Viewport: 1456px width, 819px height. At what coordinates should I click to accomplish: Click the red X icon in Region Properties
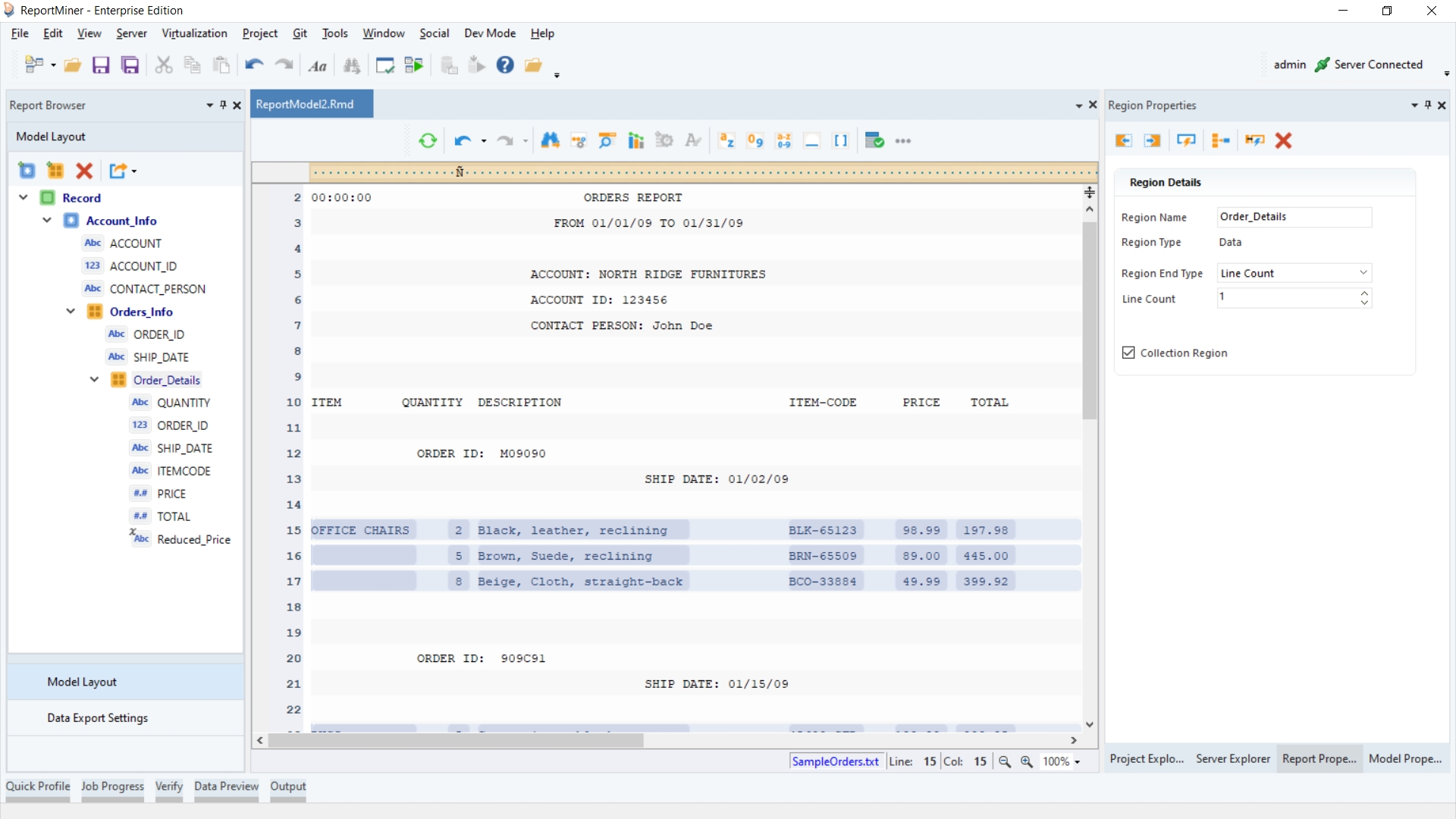coord(1283,141)
